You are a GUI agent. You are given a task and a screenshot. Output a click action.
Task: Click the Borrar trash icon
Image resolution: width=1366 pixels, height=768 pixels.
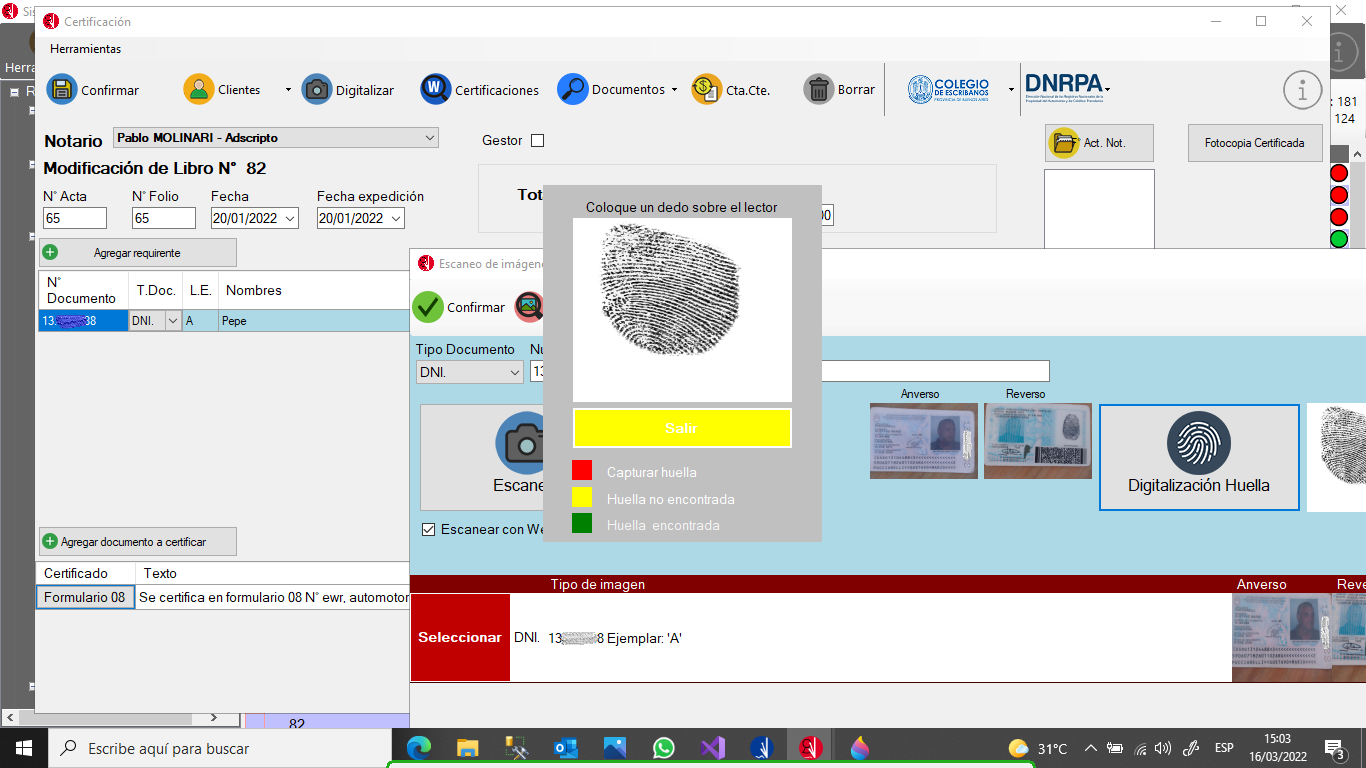pos(818,89)
